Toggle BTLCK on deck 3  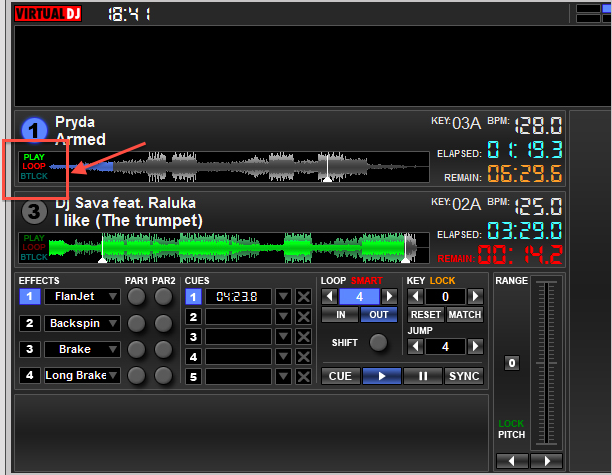point(34,257)
